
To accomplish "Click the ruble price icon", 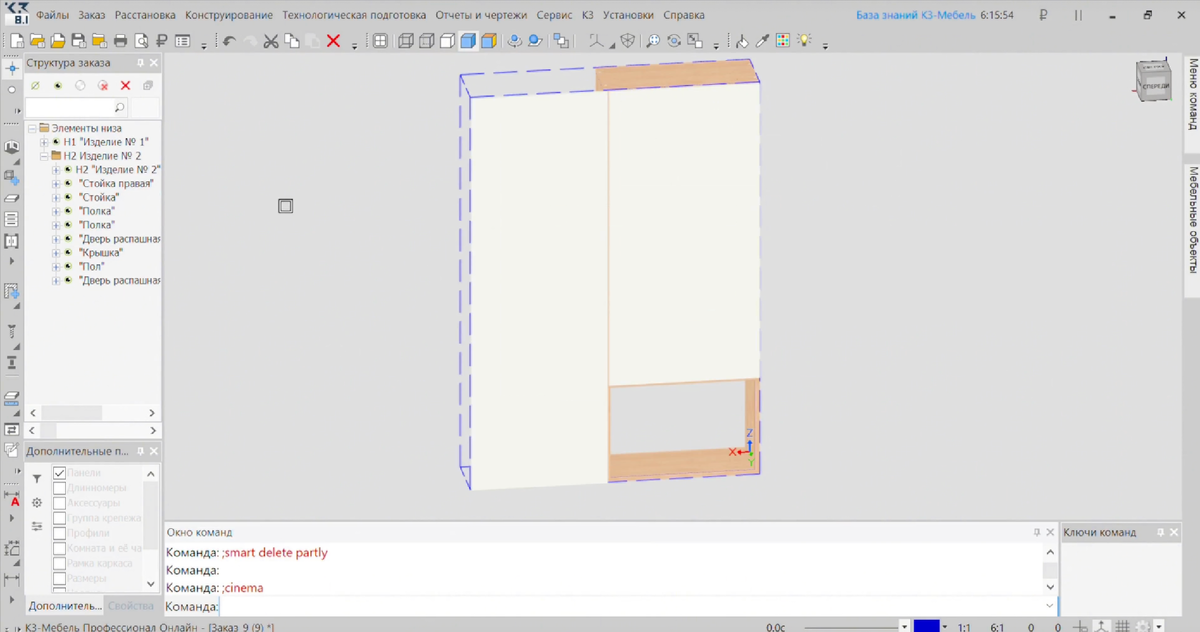I will (161, 41).
